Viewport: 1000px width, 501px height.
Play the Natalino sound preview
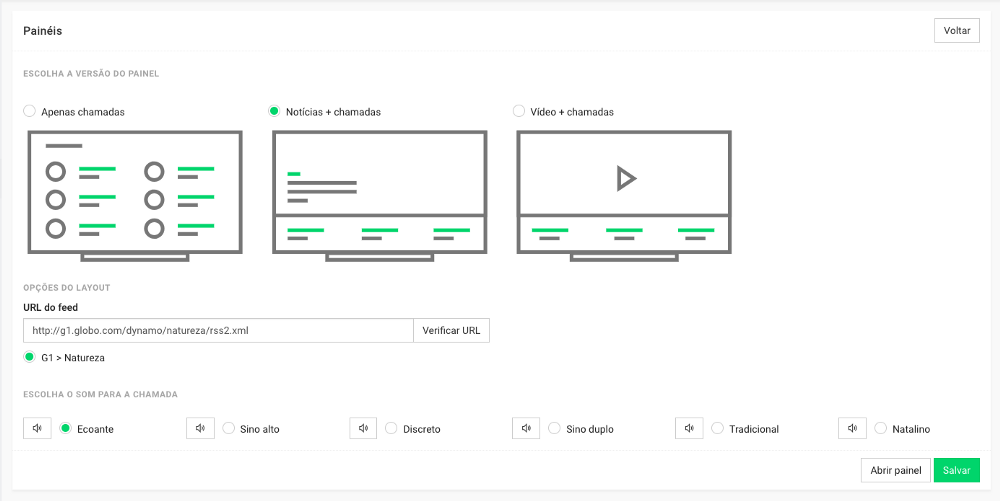pyautogui.click(x=852, y=428)
